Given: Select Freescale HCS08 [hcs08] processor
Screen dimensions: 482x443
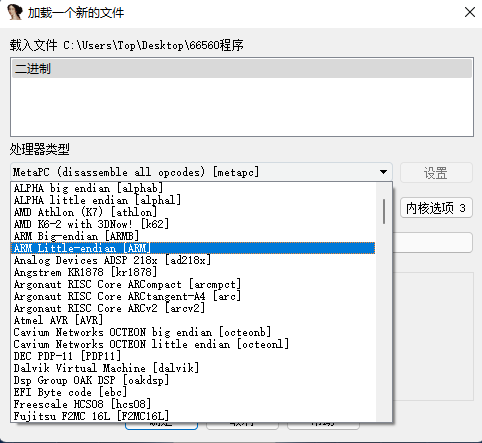Looking at the screenshot, I should point(193,404).
